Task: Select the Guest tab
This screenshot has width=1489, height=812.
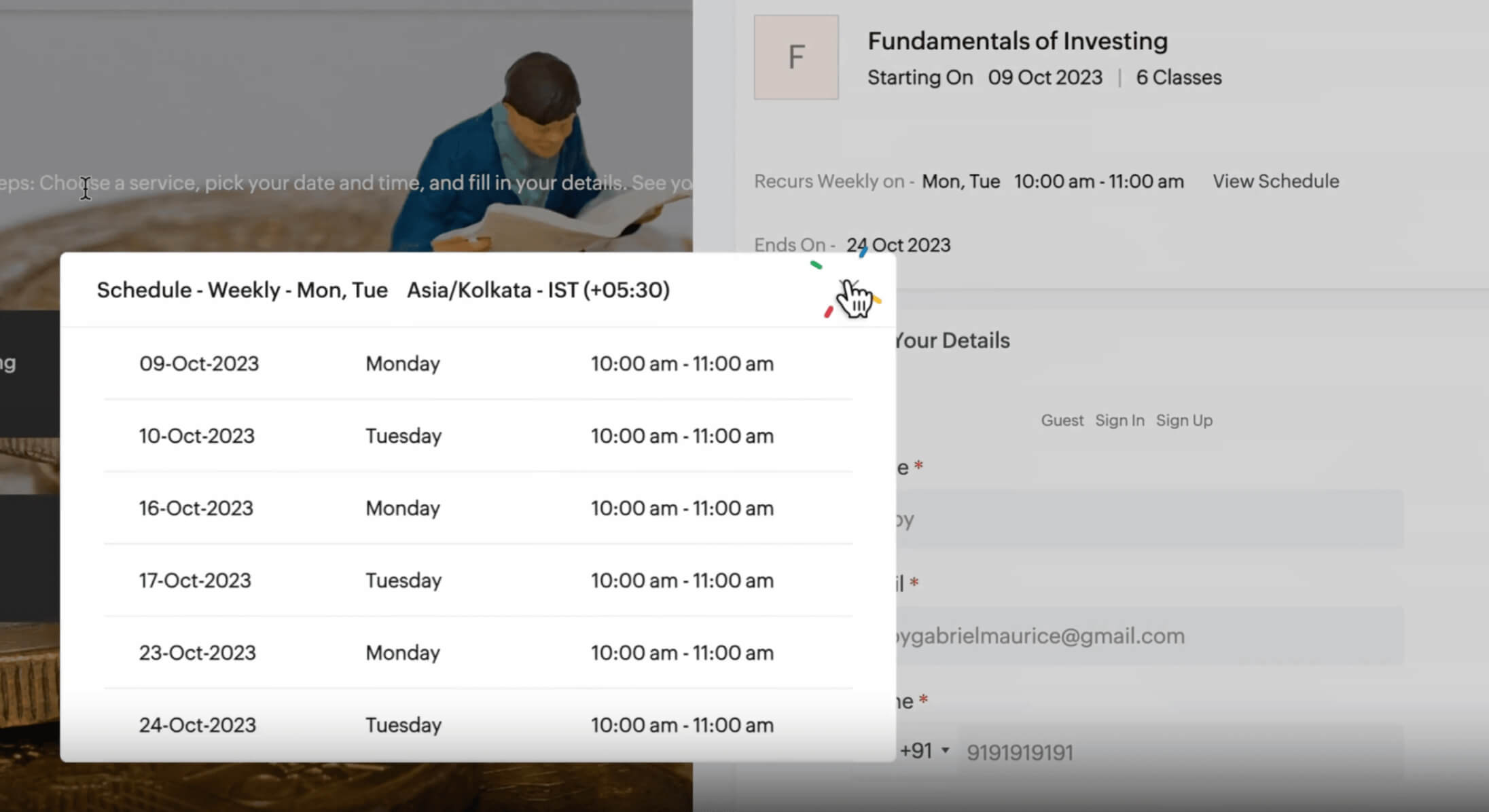Action: [x=1062, y=420]
